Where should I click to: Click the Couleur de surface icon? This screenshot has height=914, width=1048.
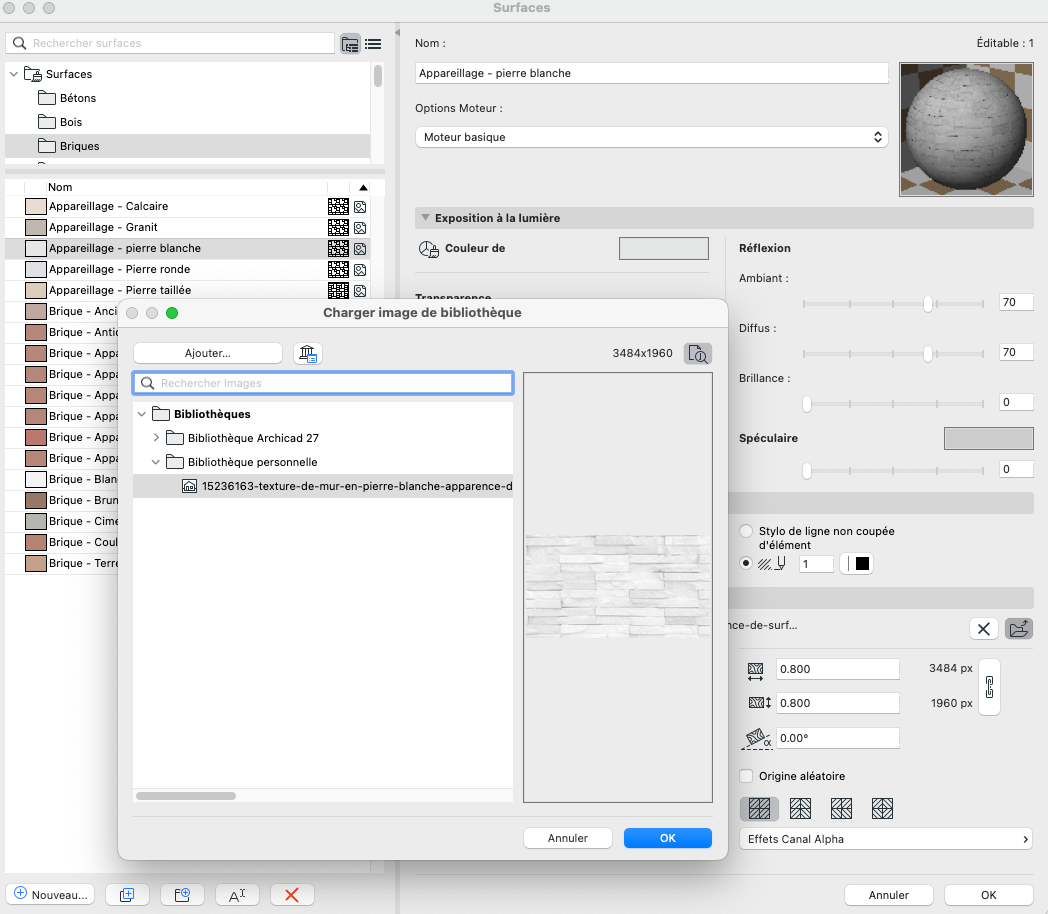coord(428,249)
